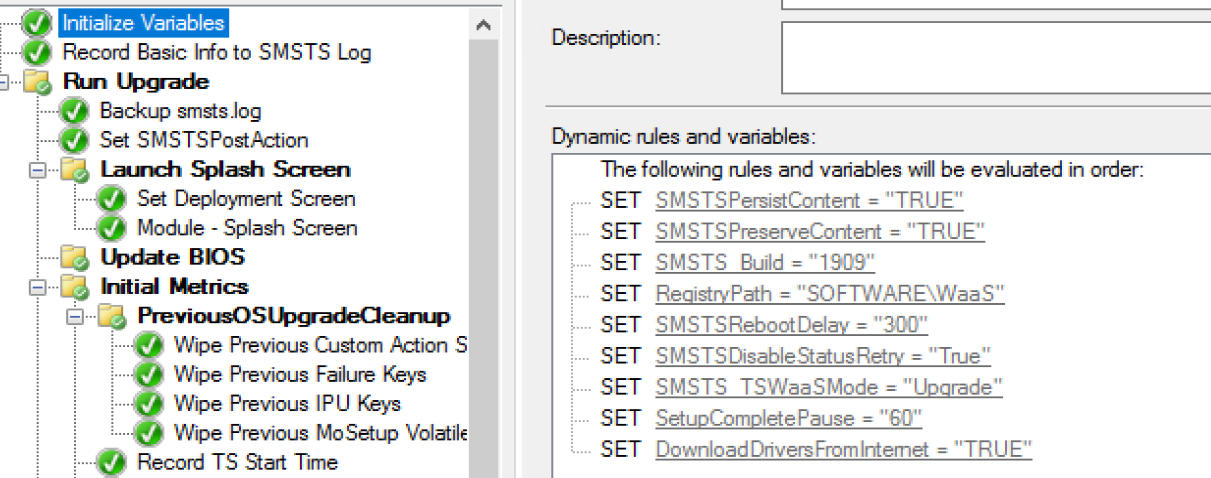This screenshot has height=478, width=1211.
Task: Open the SMSTS_Build = "1909" variable link
Action: pyautogui.click(x=765, y=263)
